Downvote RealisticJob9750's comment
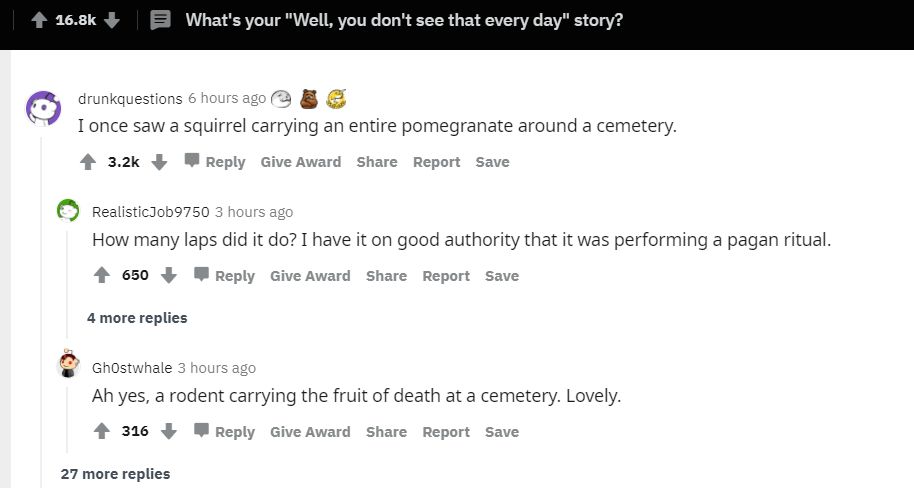The image size is (914, 488). pyautogui.click(x=169, y=276)
